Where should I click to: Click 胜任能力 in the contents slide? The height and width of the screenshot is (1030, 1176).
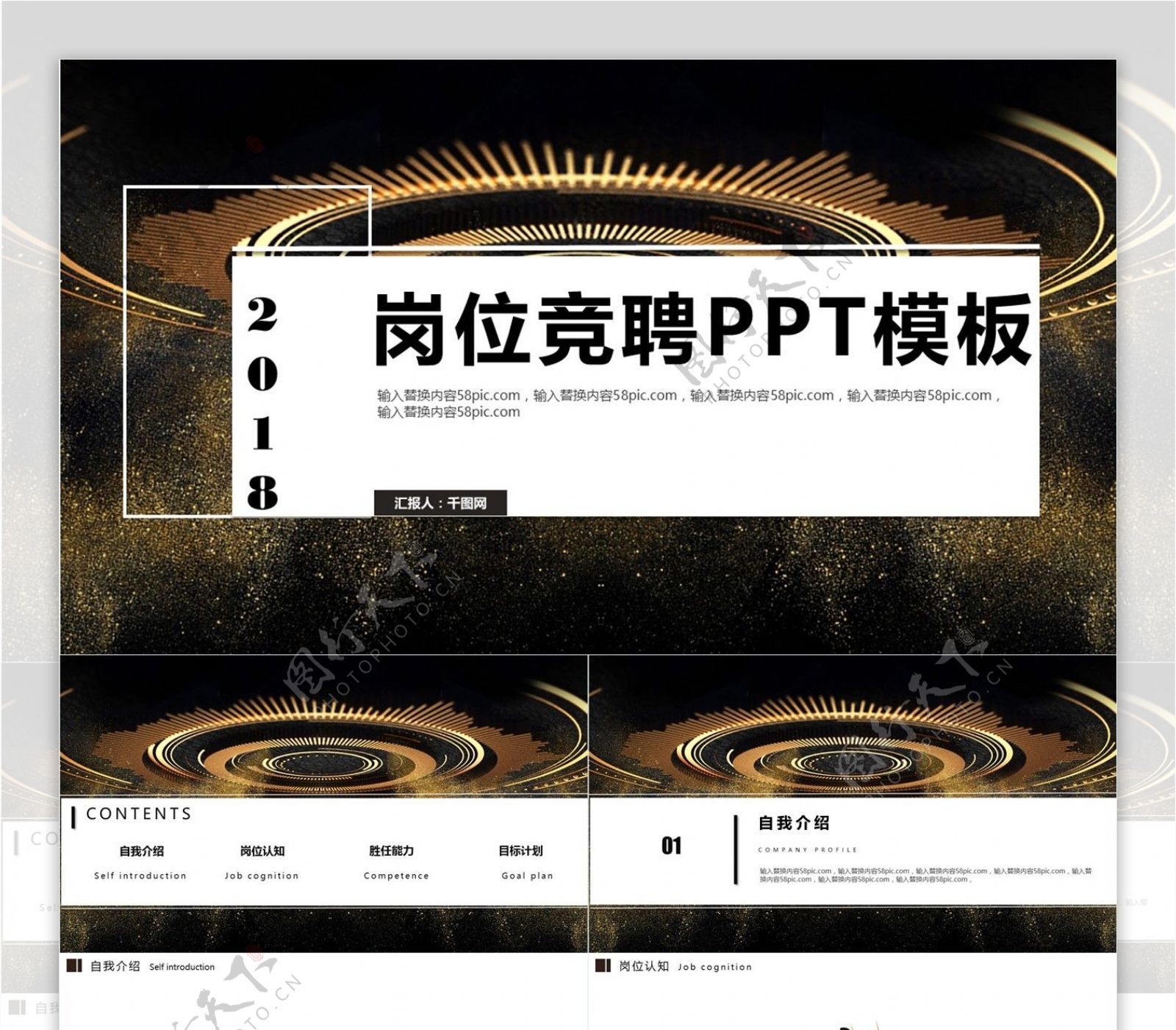click(392, 851)
